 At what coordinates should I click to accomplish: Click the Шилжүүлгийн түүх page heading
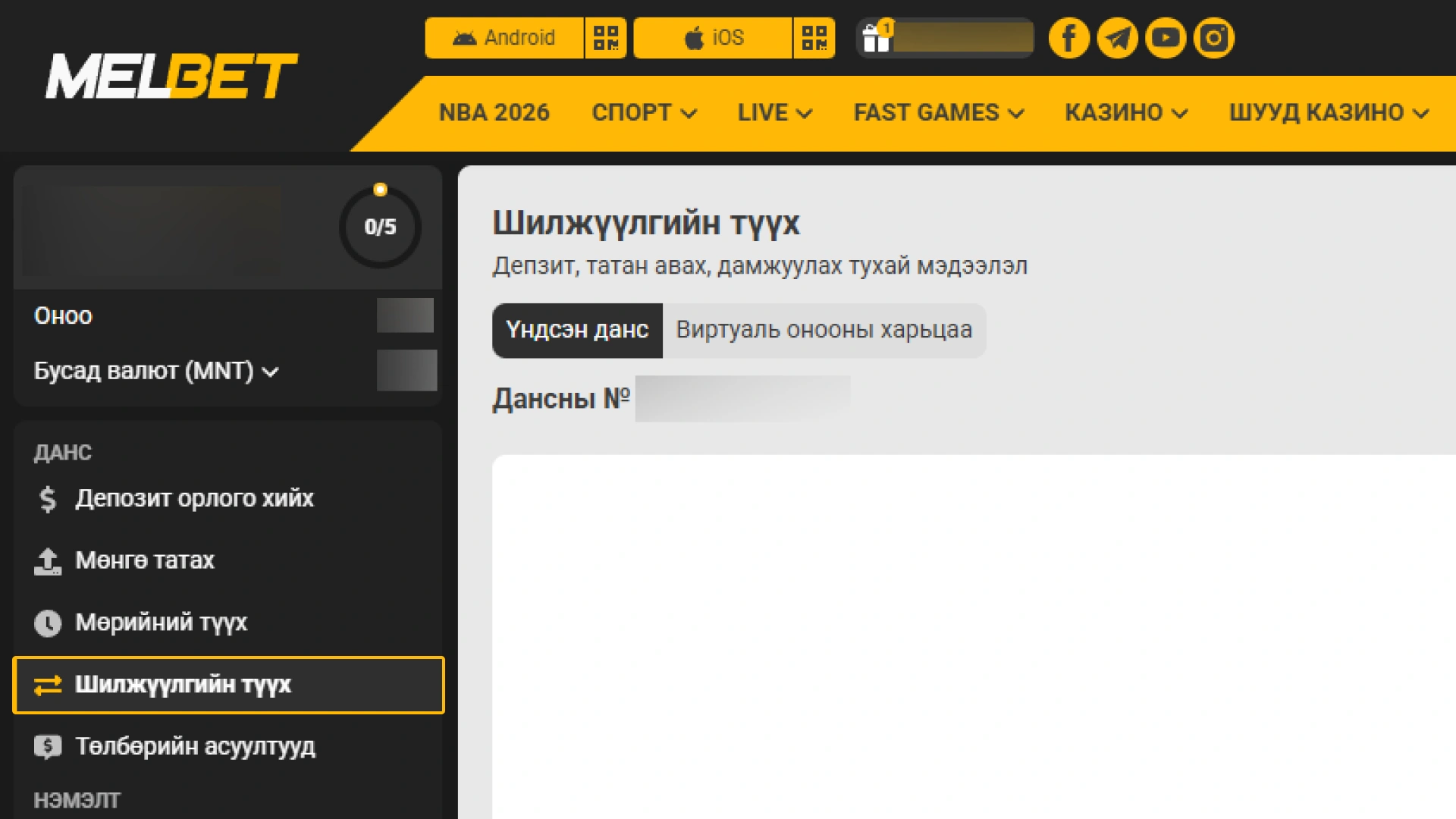point(646,224)
